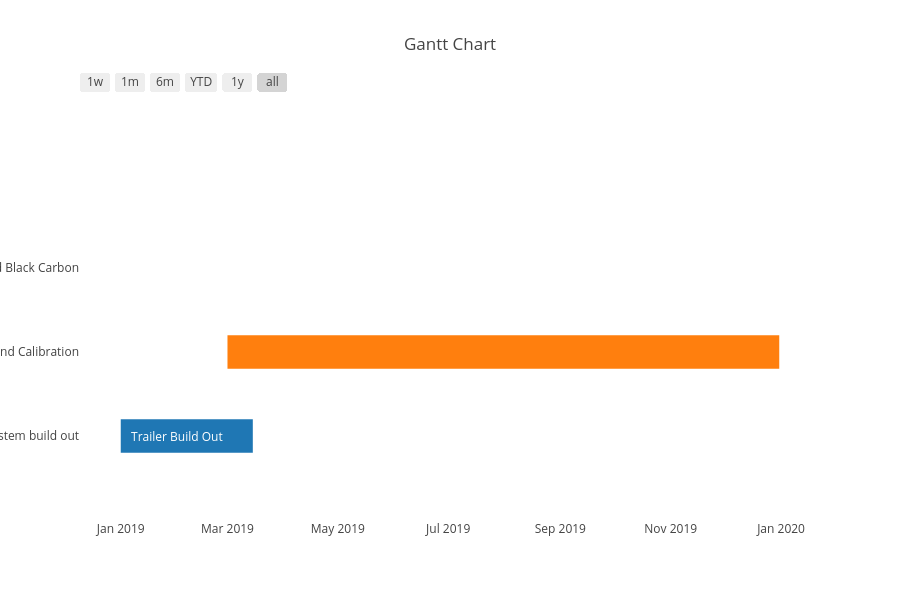The height and width of the screenshot is (600, 900).
Task: Click the Jul 2019 date tick
Action: point(448,529)
